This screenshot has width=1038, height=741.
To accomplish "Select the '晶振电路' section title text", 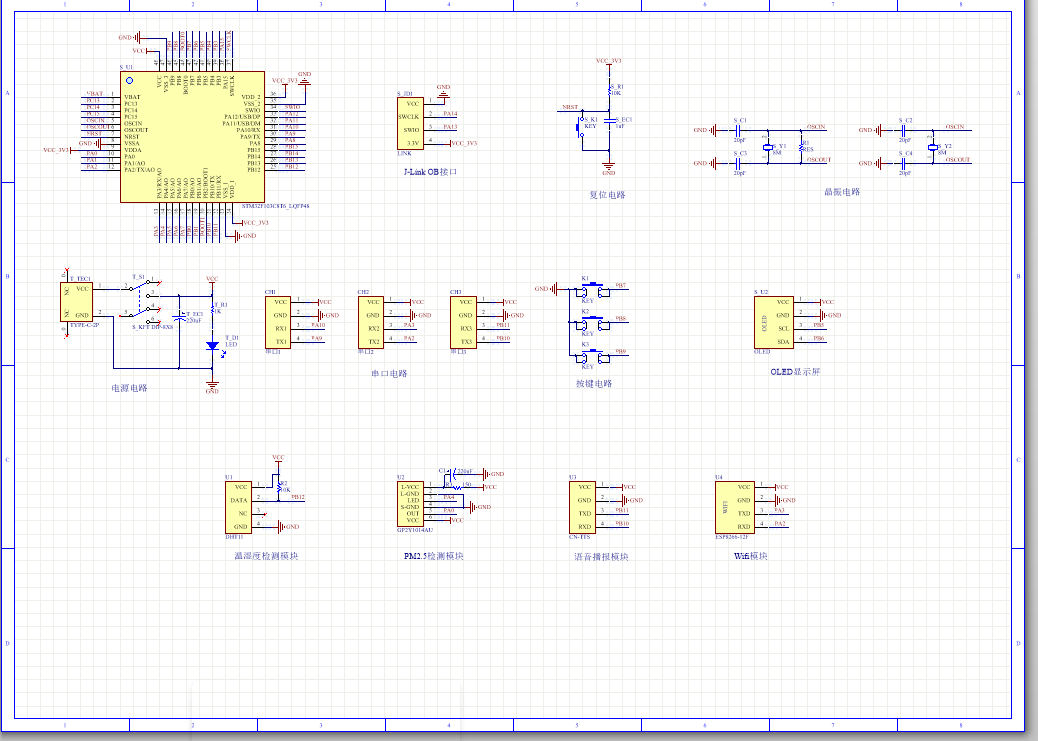I will 841,192.
